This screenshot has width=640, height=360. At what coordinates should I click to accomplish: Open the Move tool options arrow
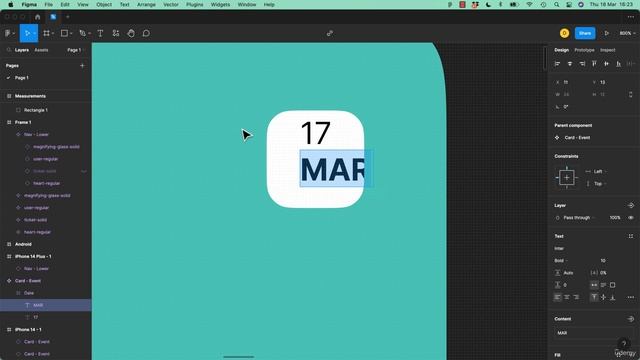tap(35, 33)
